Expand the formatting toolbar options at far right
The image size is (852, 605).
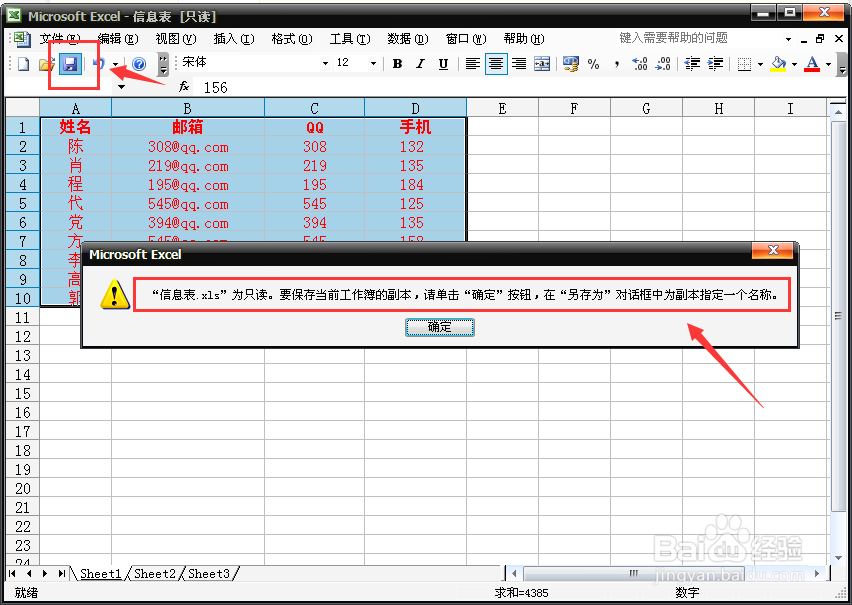pyautogui.click(x=842, y=64)
